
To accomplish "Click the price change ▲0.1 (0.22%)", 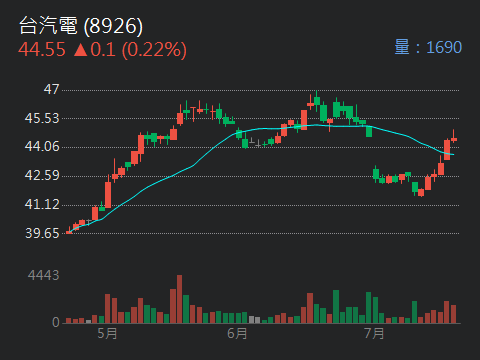I will [130, 50].
